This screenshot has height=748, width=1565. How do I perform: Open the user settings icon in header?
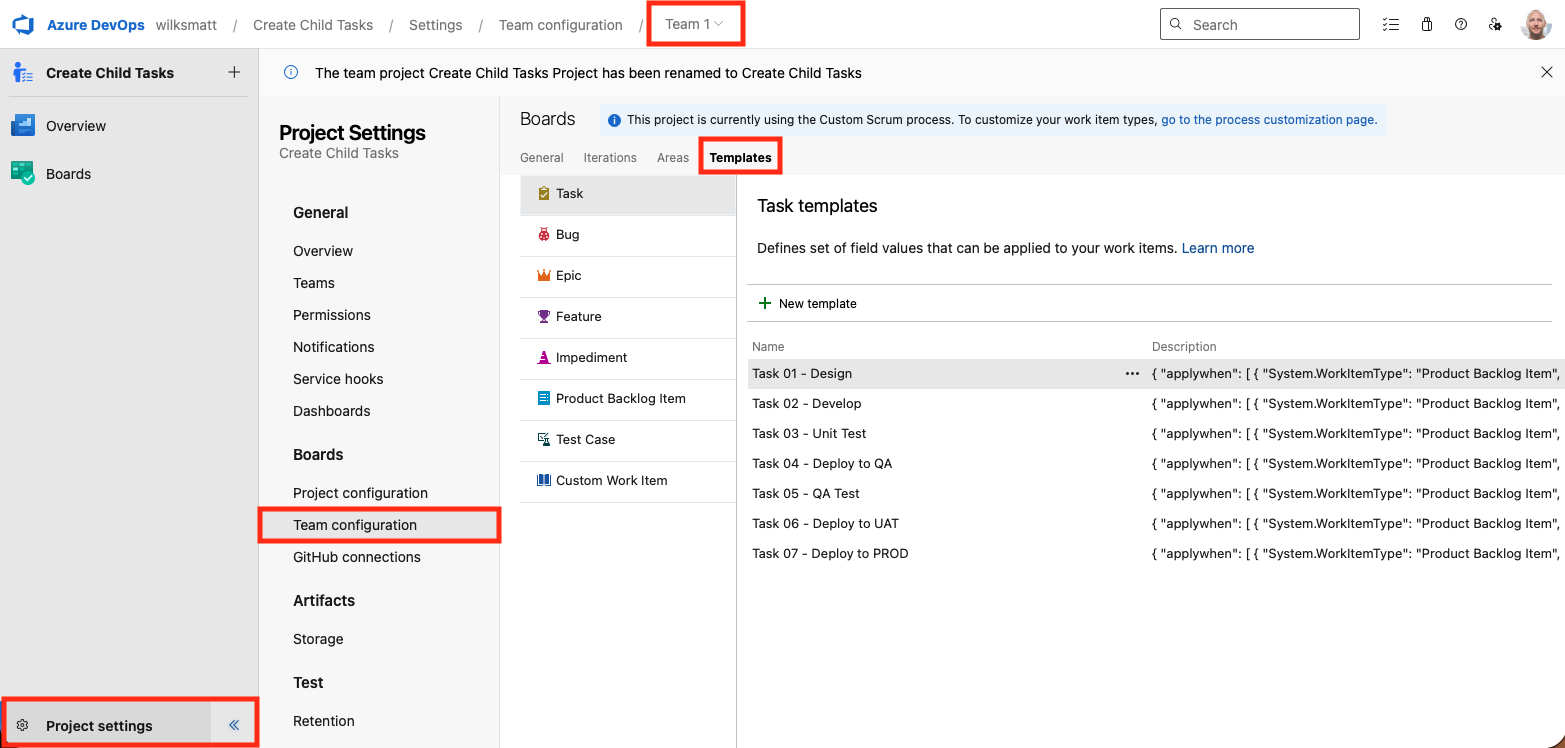click(x=1495, y=25)
